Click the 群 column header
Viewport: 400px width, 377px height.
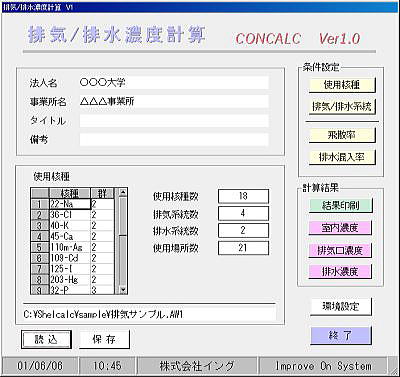(102, 193)
